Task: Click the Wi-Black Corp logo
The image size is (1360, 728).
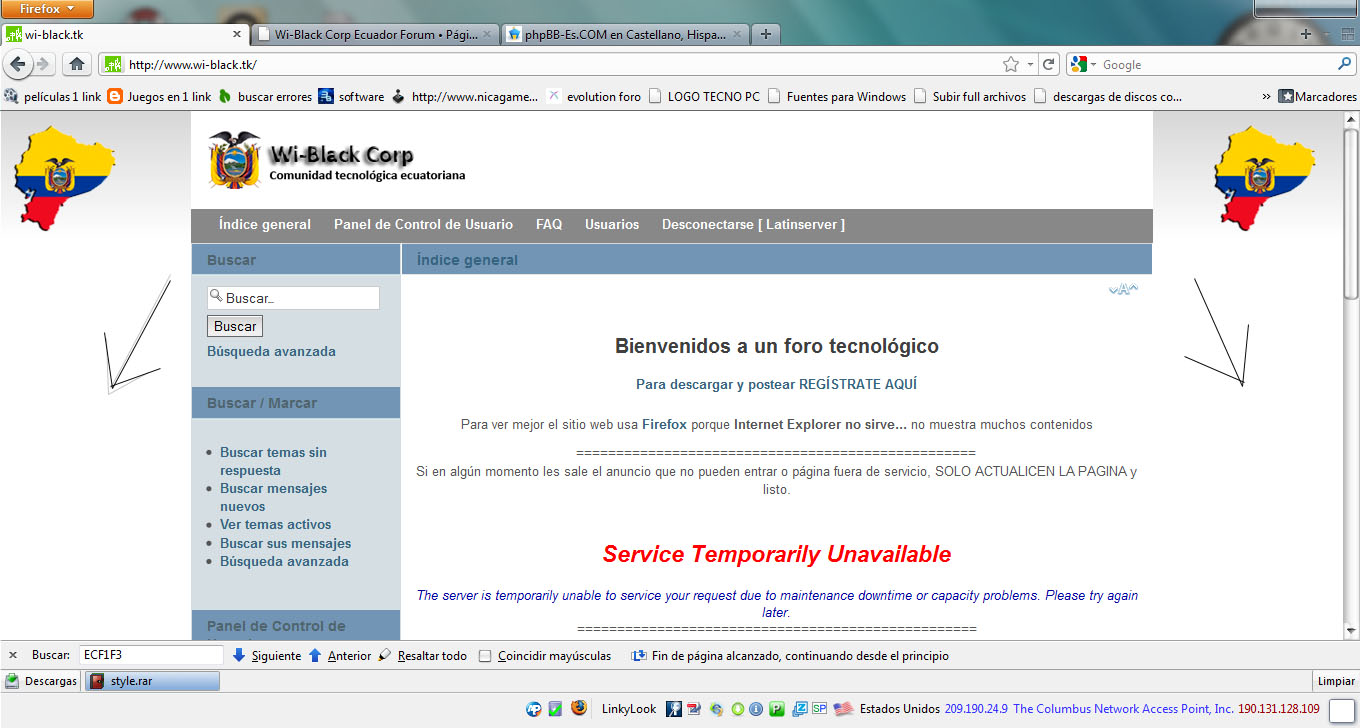Action: (x=337, y=160)
